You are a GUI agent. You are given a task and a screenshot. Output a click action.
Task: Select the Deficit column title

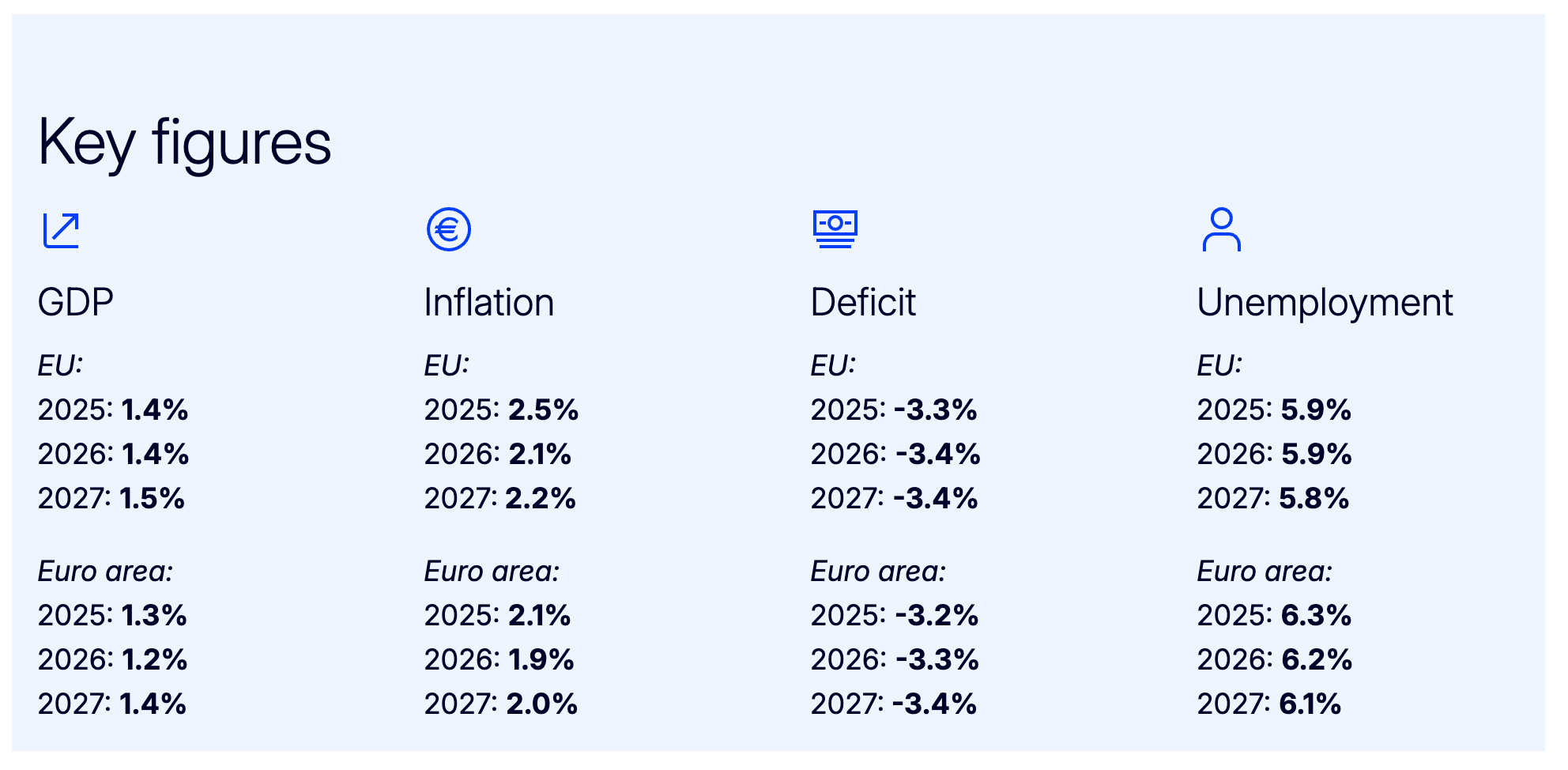(863, 303)
